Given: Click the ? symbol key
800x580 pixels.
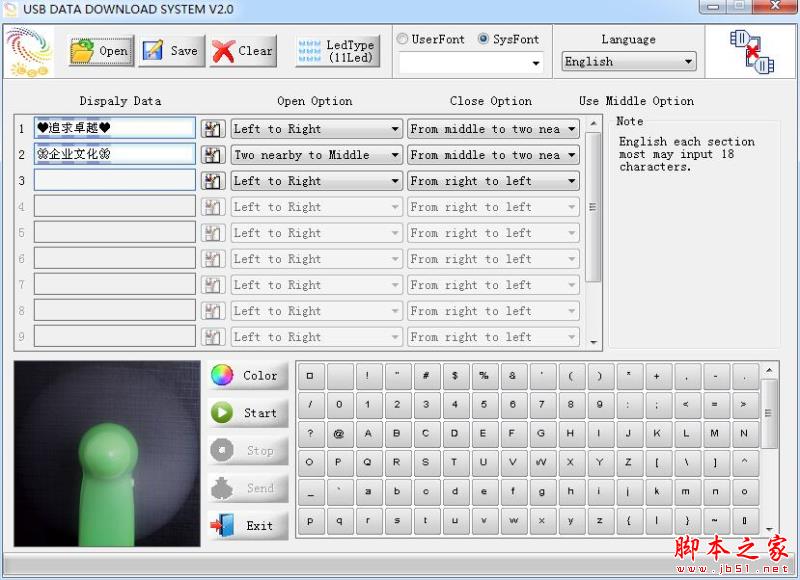Looking at the screenshot, I should 310,434.
